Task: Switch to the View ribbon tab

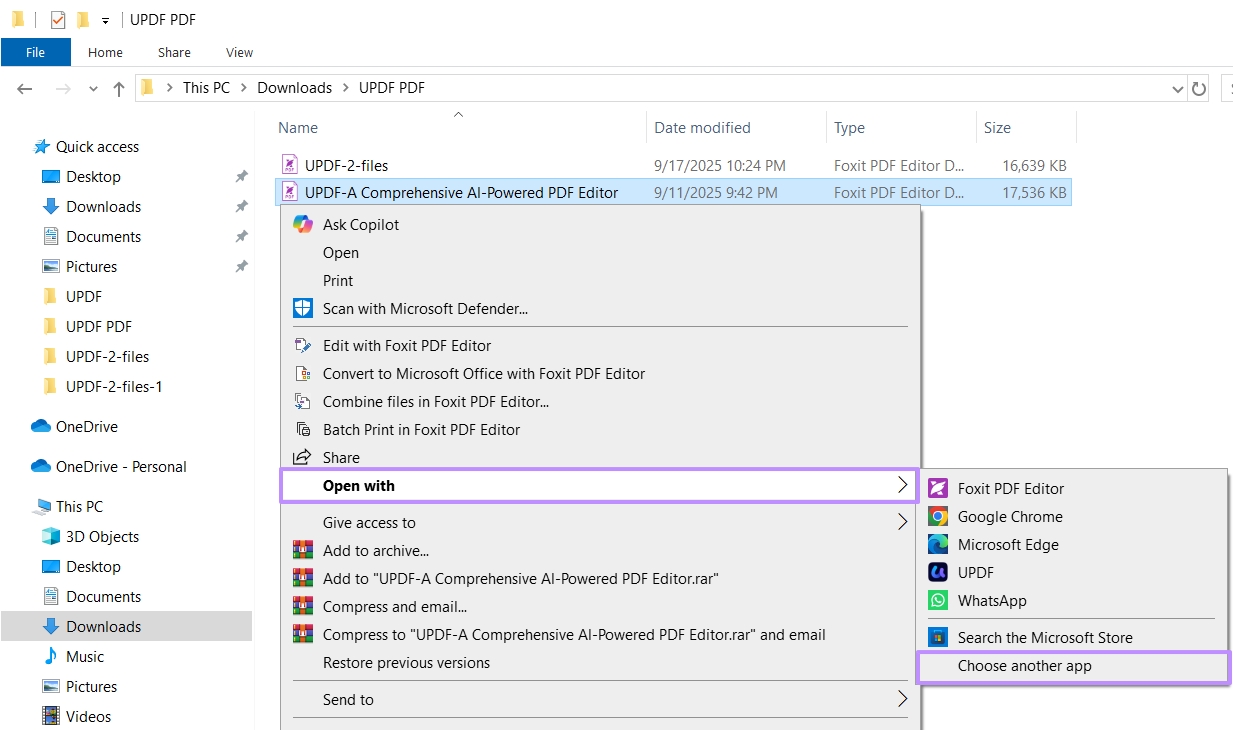Action: tap(239, 52)
